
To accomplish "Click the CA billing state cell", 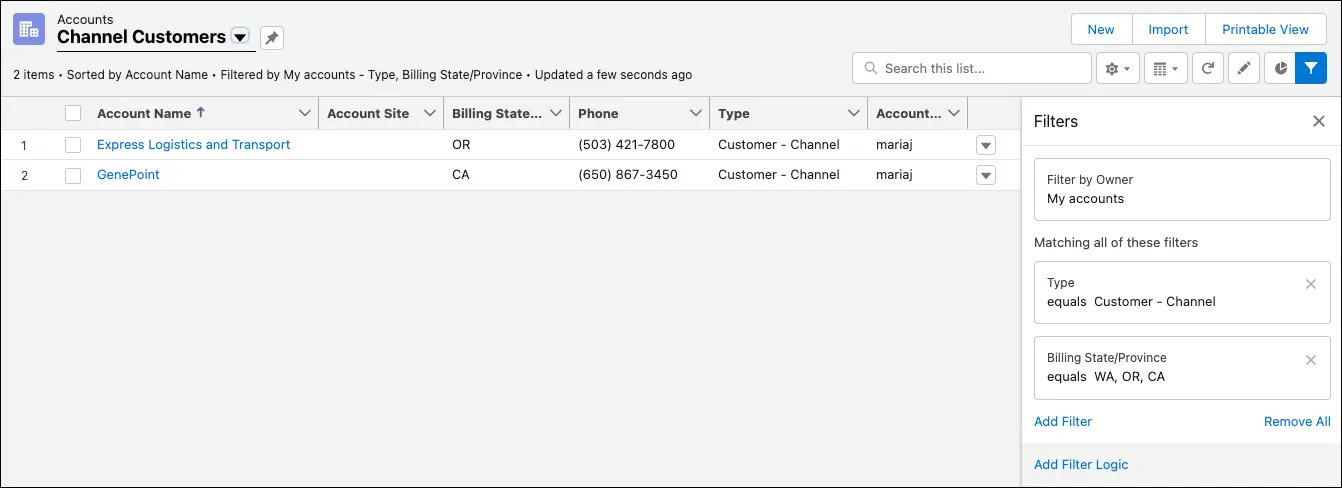I will 461,174.
